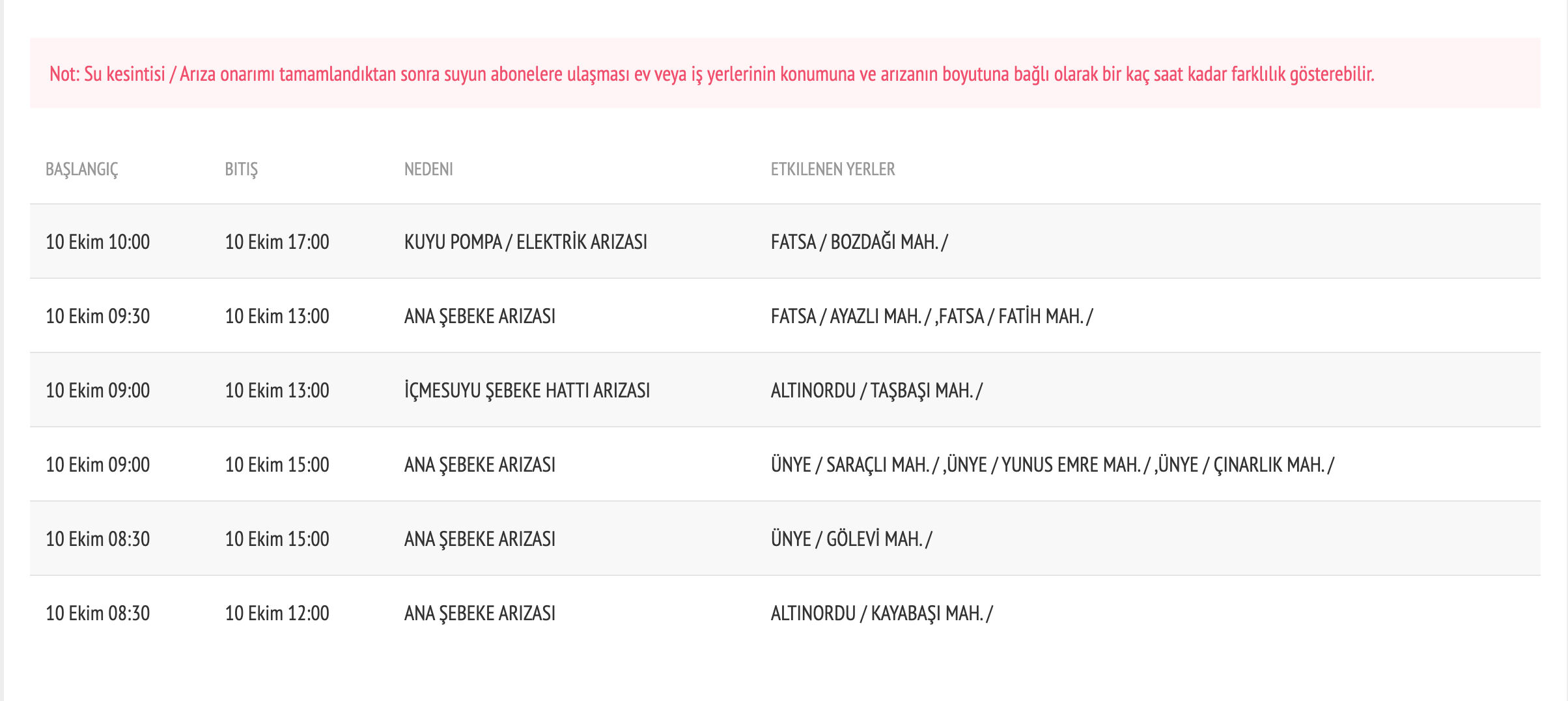Click the 10 Ekim 10:00 start time cell
1568x701 pixels.
coord(98,242)
